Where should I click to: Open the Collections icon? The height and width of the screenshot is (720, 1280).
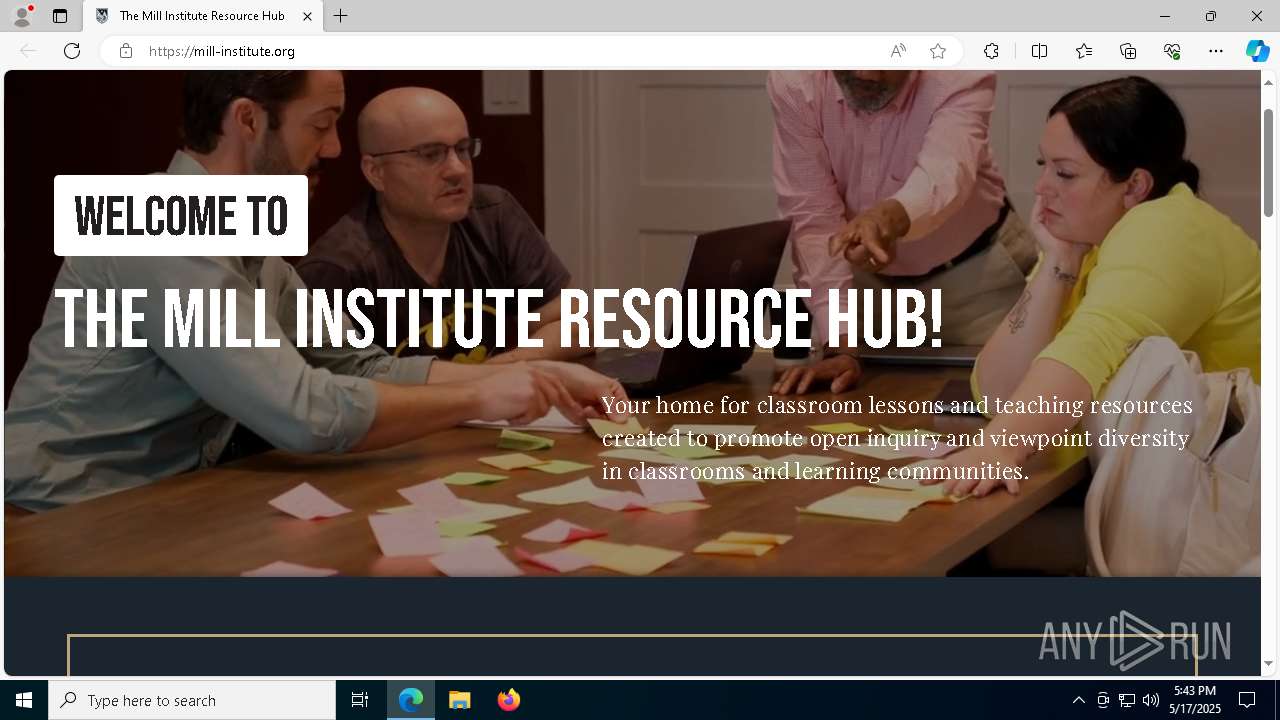point(1128,51)
